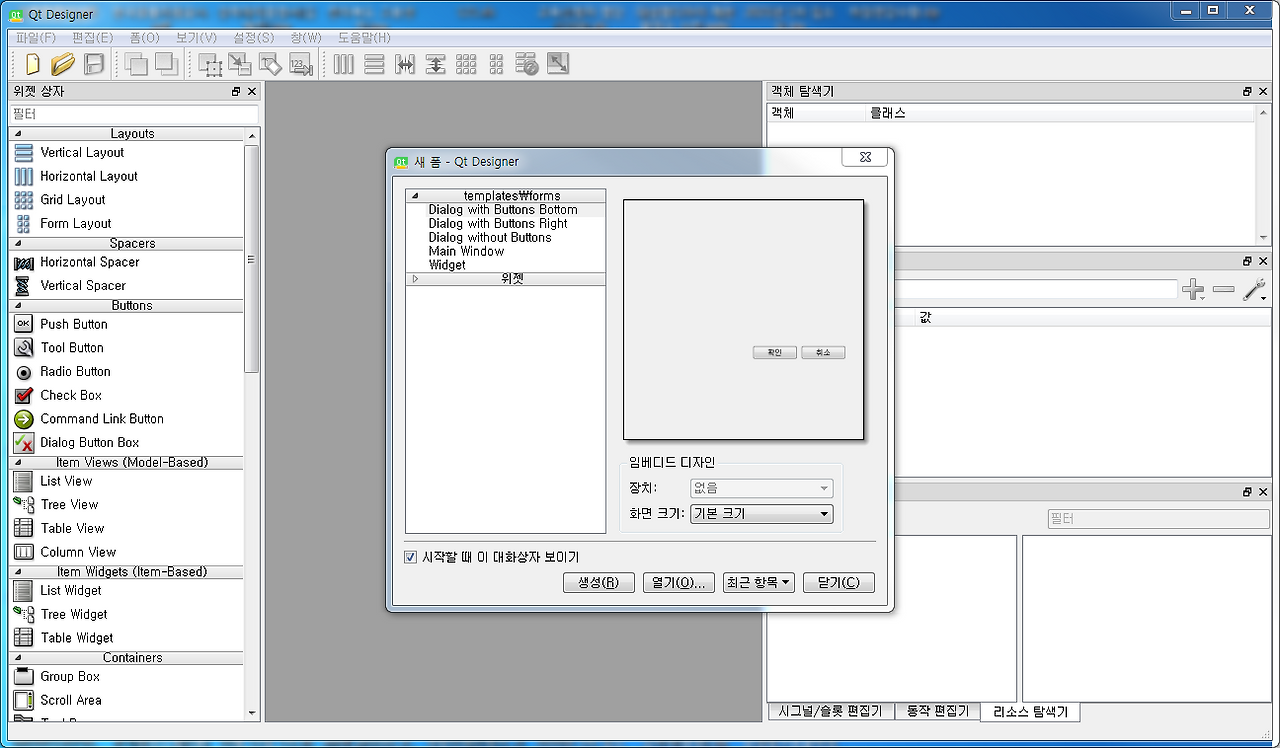
Task: Switch to widget editing mode
Action: coord(210,64)
